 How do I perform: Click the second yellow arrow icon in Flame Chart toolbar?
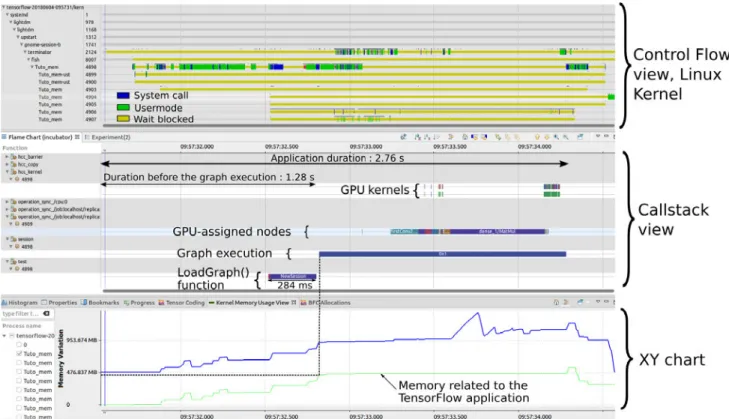point(547,137)
